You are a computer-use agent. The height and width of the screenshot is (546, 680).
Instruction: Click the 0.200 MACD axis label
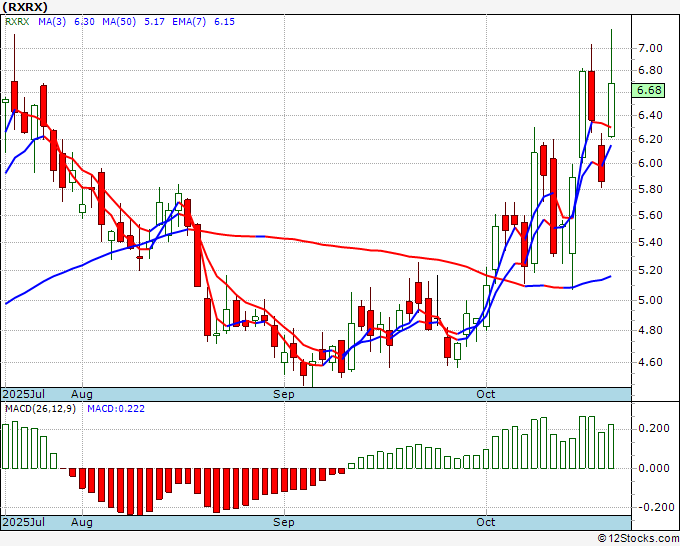[x=654, y=428]
